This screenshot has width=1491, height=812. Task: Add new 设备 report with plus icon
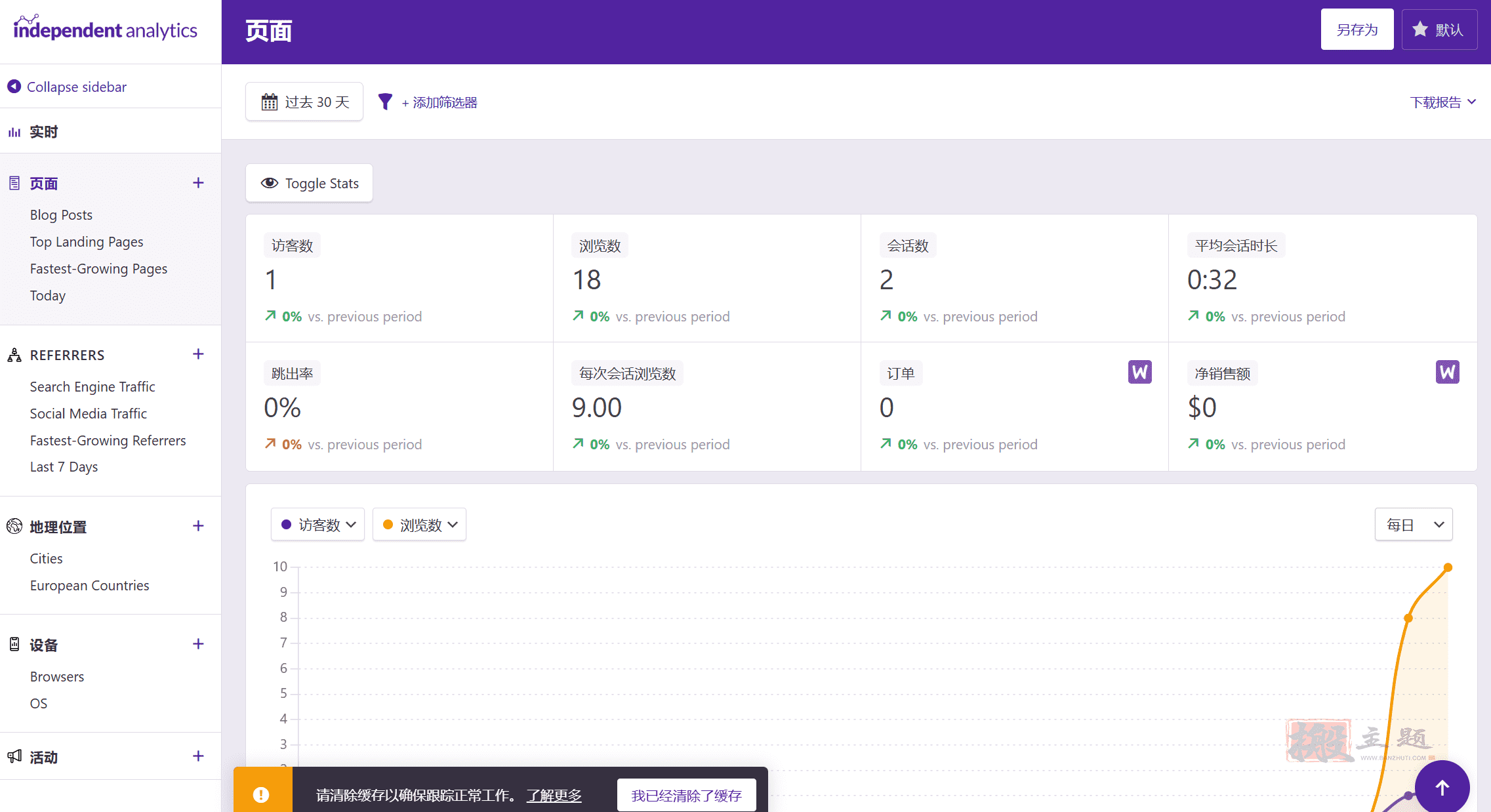point(198,644)
